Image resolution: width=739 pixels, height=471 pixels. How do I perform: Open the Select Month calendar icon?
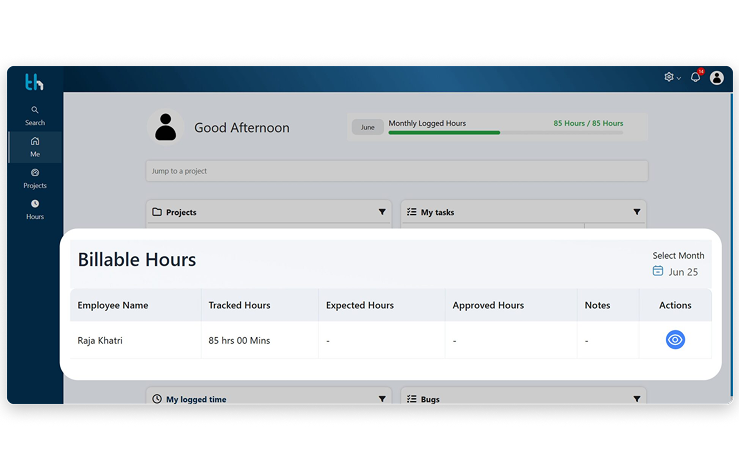tap(658, 271)
